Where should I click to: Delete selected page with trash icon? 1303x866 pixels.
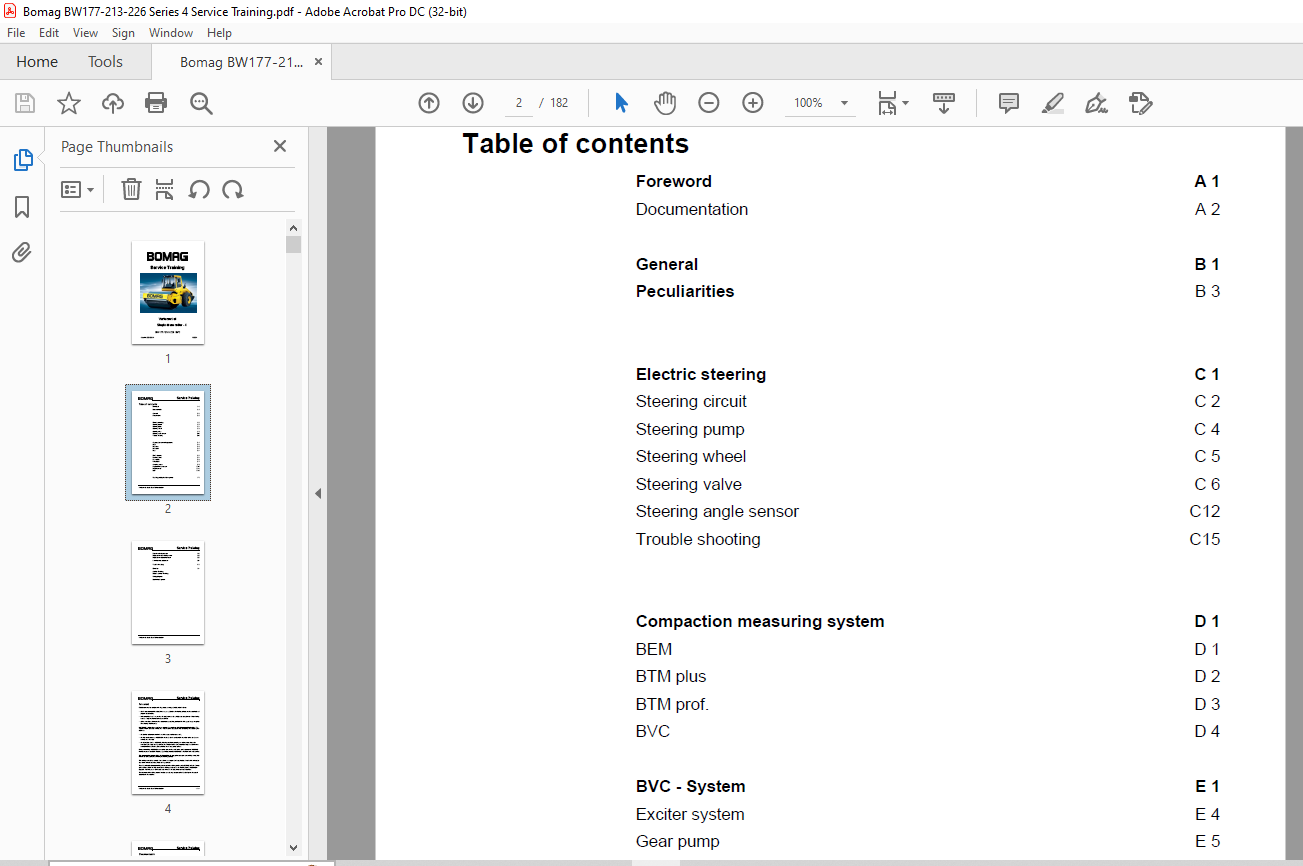tap(131, 189)
